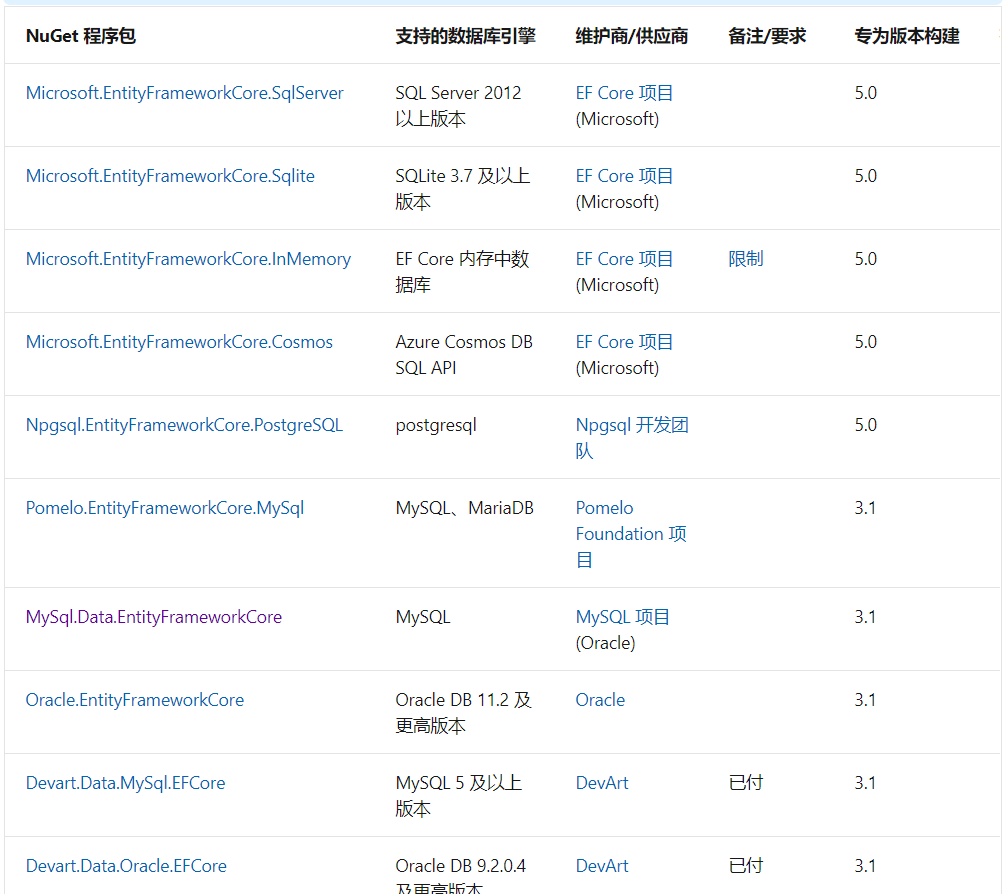Open Pomelo.EntityFrameworkCore.MySql link
1004x894 pixels.
tap(165, 508)
